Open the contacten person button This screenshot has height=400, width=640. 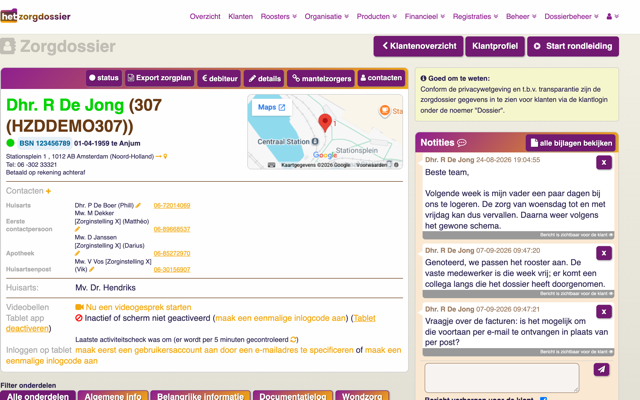pyautogui.click(x=381, y=78)
